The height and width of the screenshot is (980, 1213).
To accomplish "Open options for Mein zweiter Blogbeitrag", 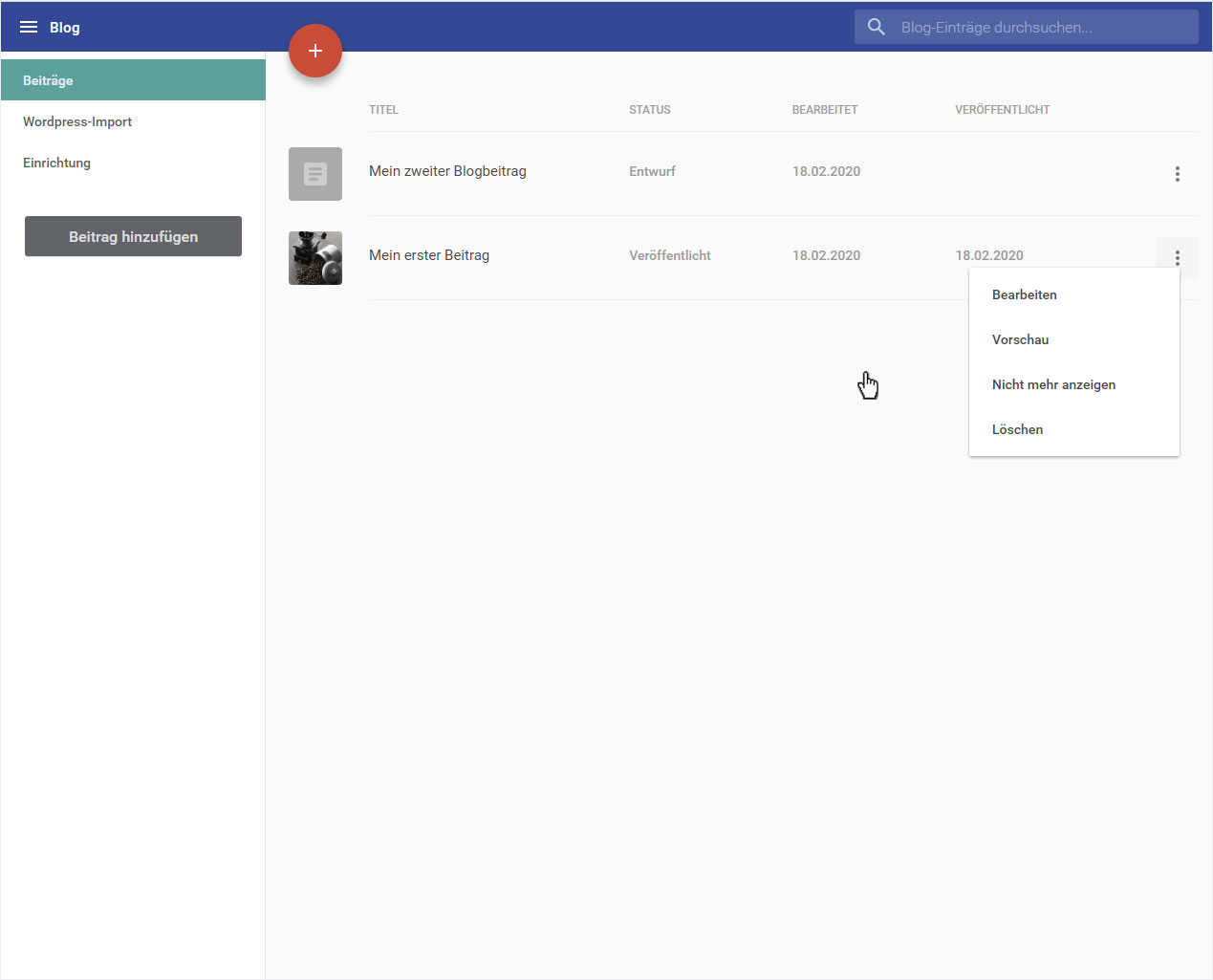I will (x=1177, y=174).
